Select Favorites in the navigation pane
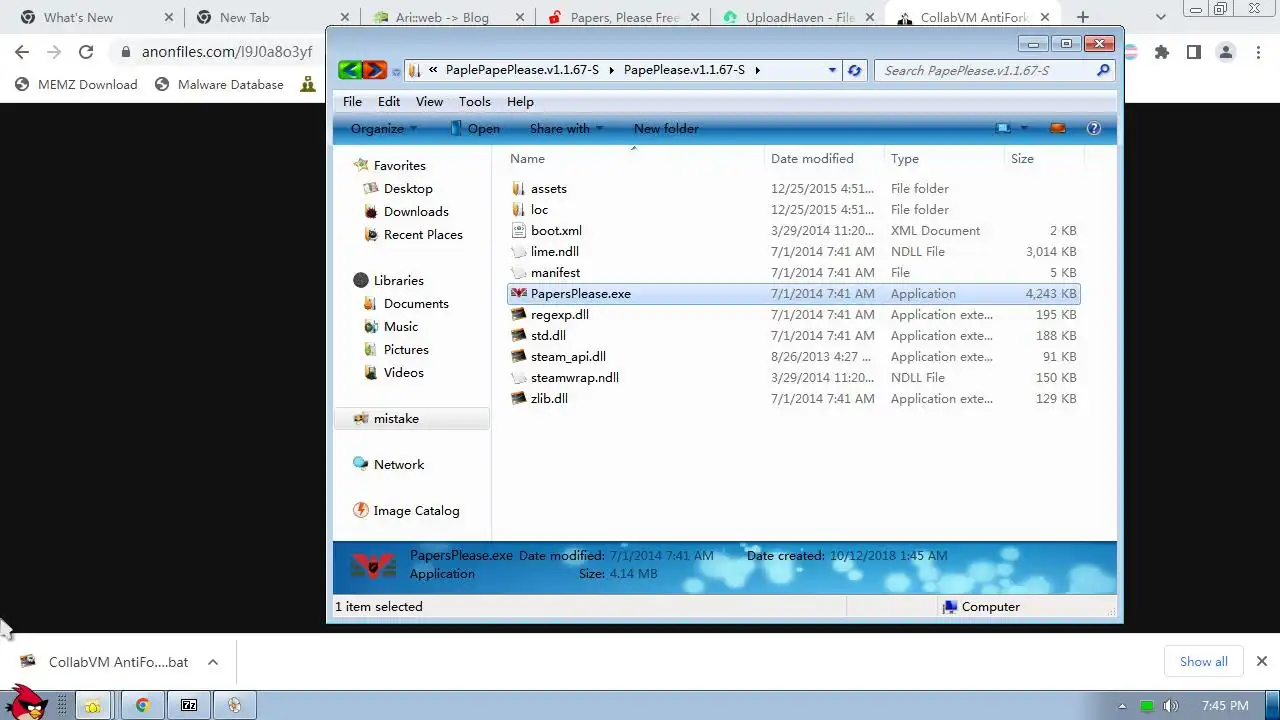Screen dimensions: 1280x720 click(x=399, y=165)
